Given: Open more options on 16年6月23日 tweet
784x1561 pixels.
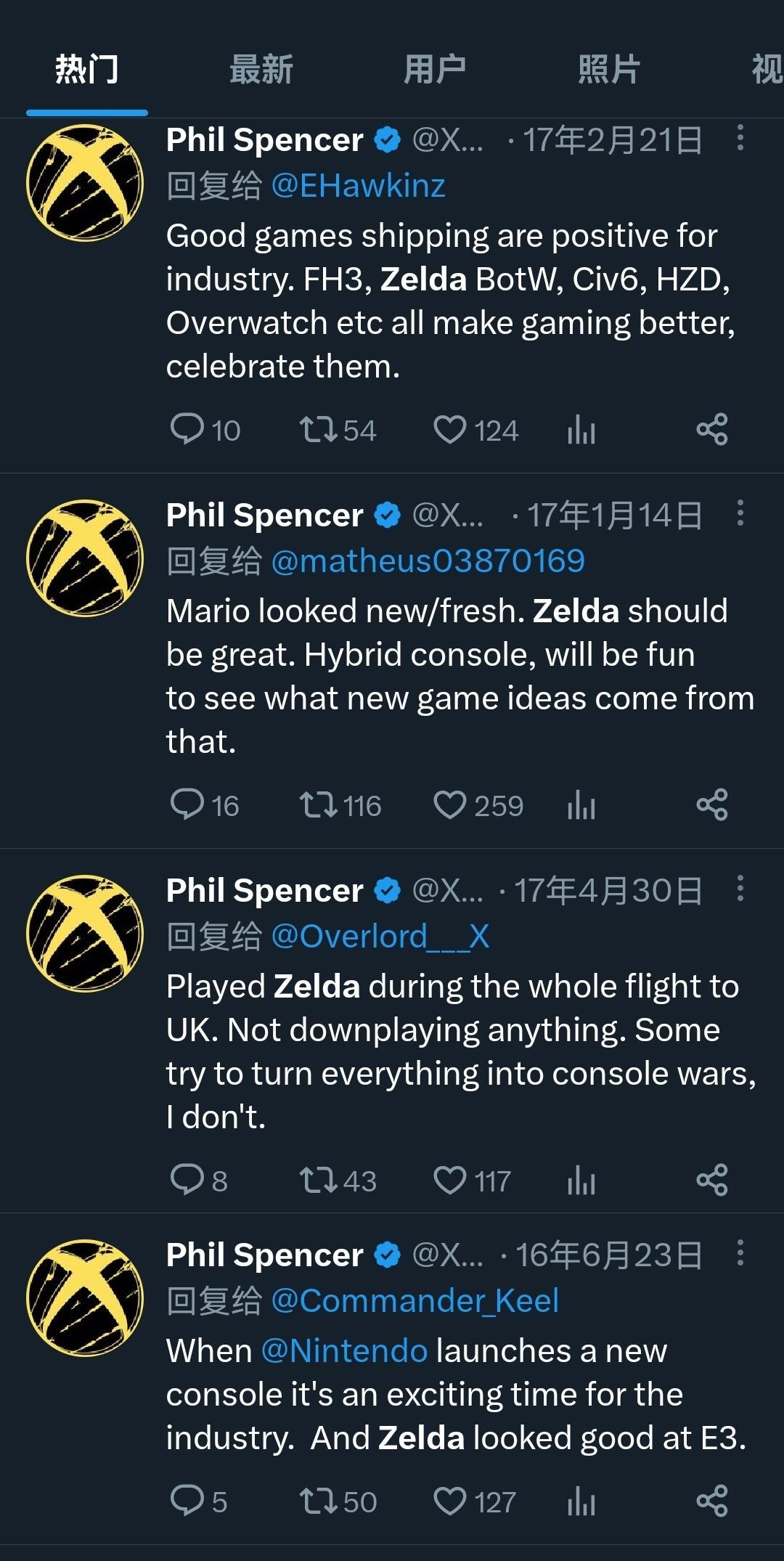Looking at the screenshot, I should pos(740,1253).
